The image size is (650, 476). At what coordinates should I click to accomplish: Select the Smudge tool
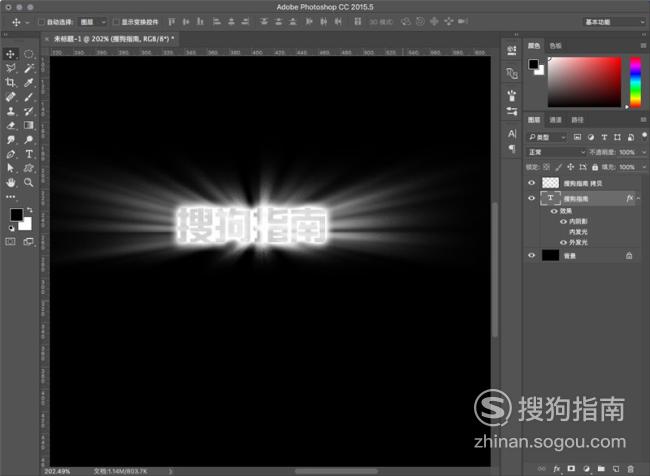click(x=11, y=140)
